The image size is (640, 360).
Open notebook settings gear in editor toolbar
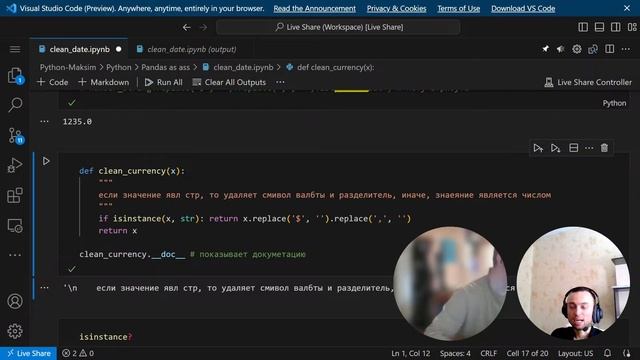pos(577,49)
